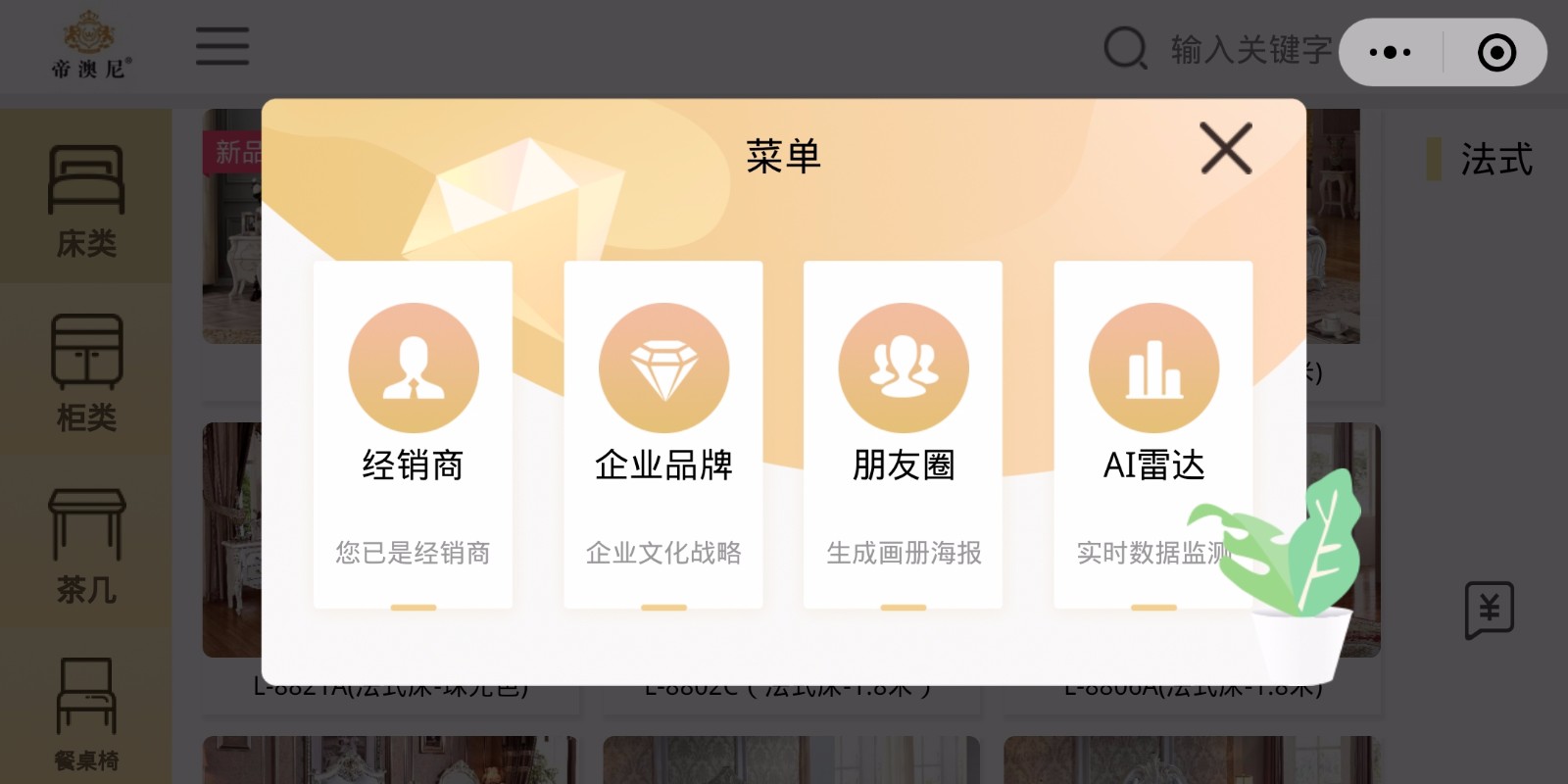Close the 菜单 popup dialog

(1226, 149)
